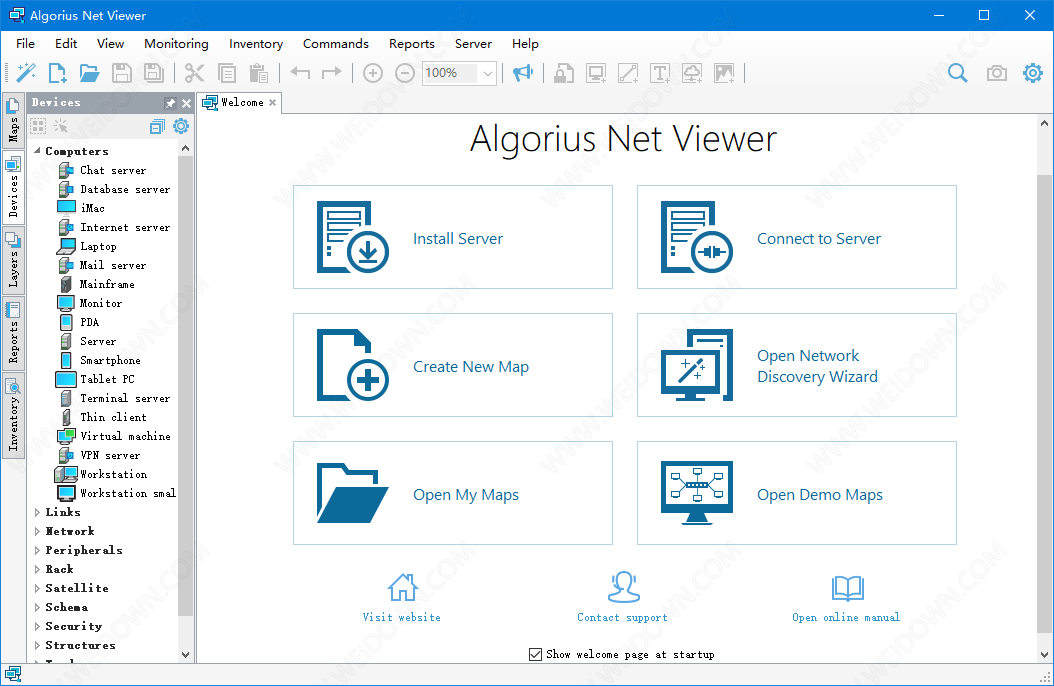Click the add monitor device toolbar icon
The width and height of the screenshot is (1054, 686).
coord(596,73)
